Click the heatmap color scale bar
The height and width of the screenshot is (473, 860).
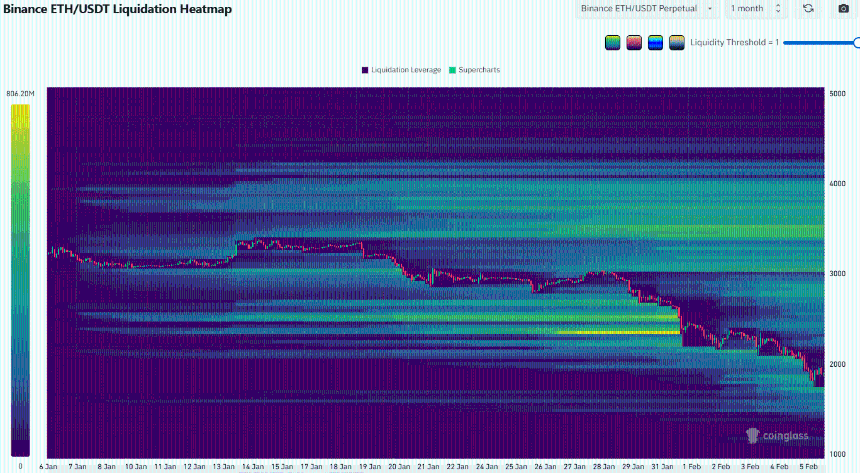pyautogui.click(x=20, y=280)
